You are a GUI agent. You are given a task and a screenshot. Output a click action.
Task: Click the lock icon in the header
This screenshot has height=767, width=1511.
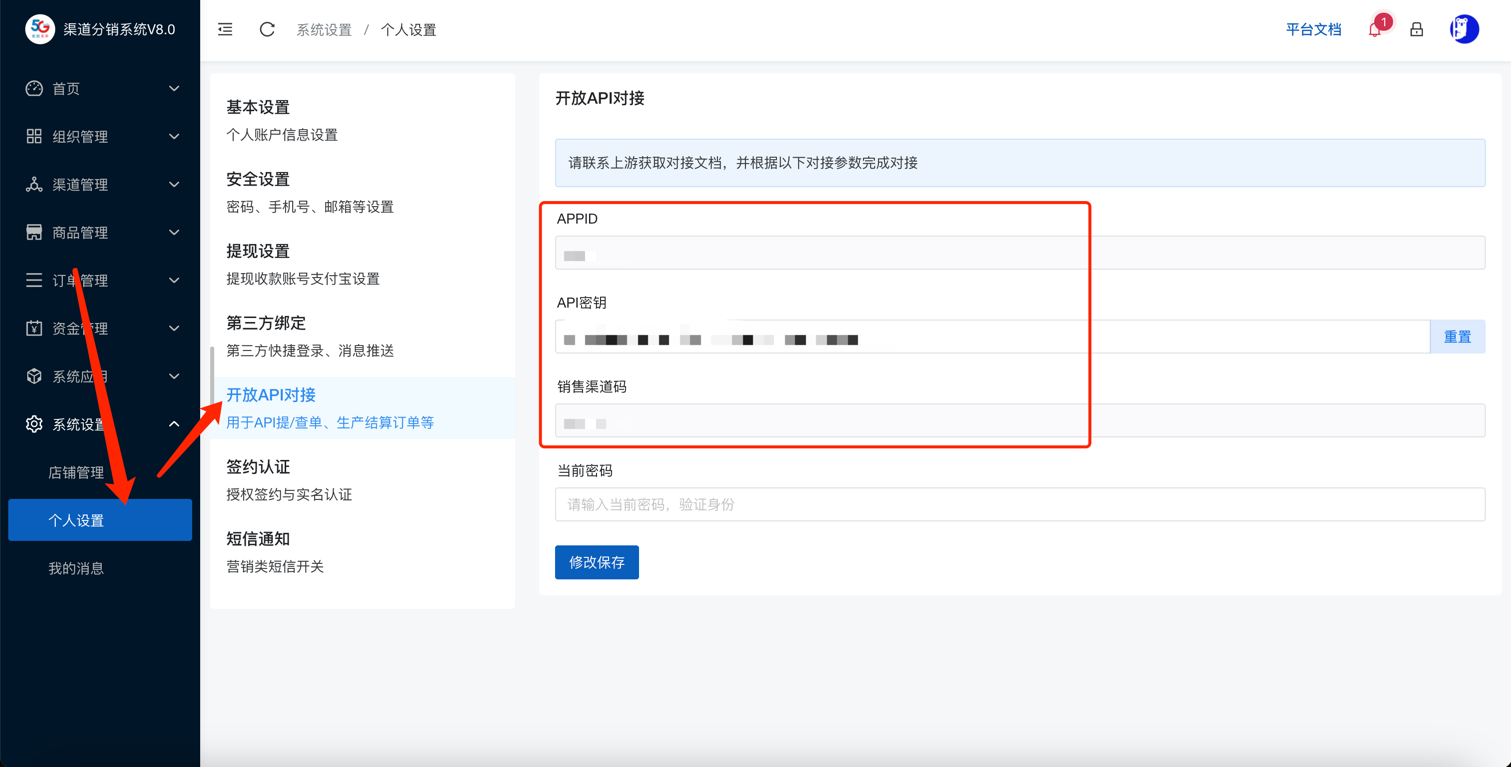click(1416, 29)
